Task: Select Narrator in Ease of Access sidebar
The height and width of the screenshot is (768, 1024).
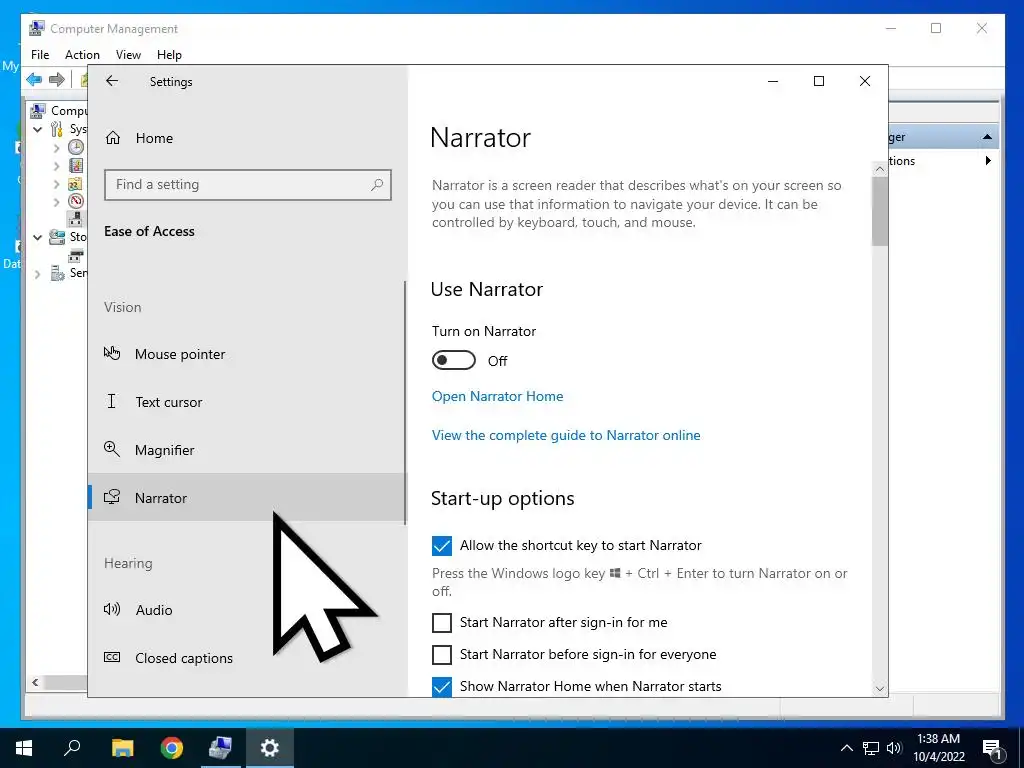Action: pos(247,498)
